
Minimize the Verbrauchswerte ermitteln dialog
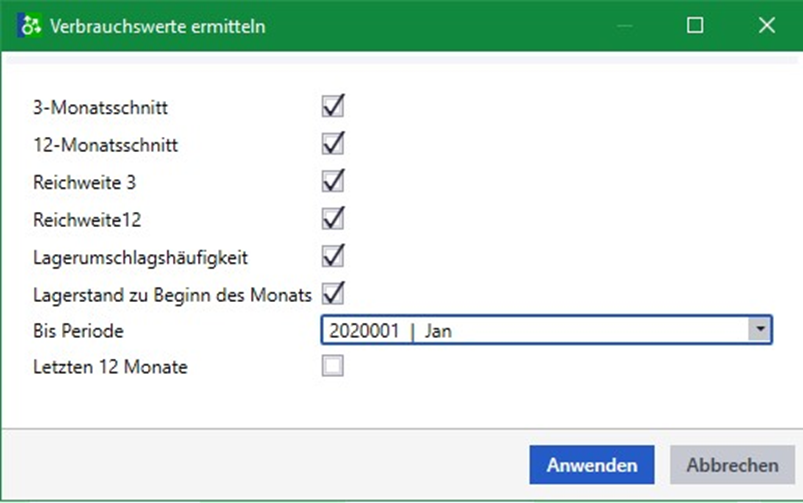point(627,26)
